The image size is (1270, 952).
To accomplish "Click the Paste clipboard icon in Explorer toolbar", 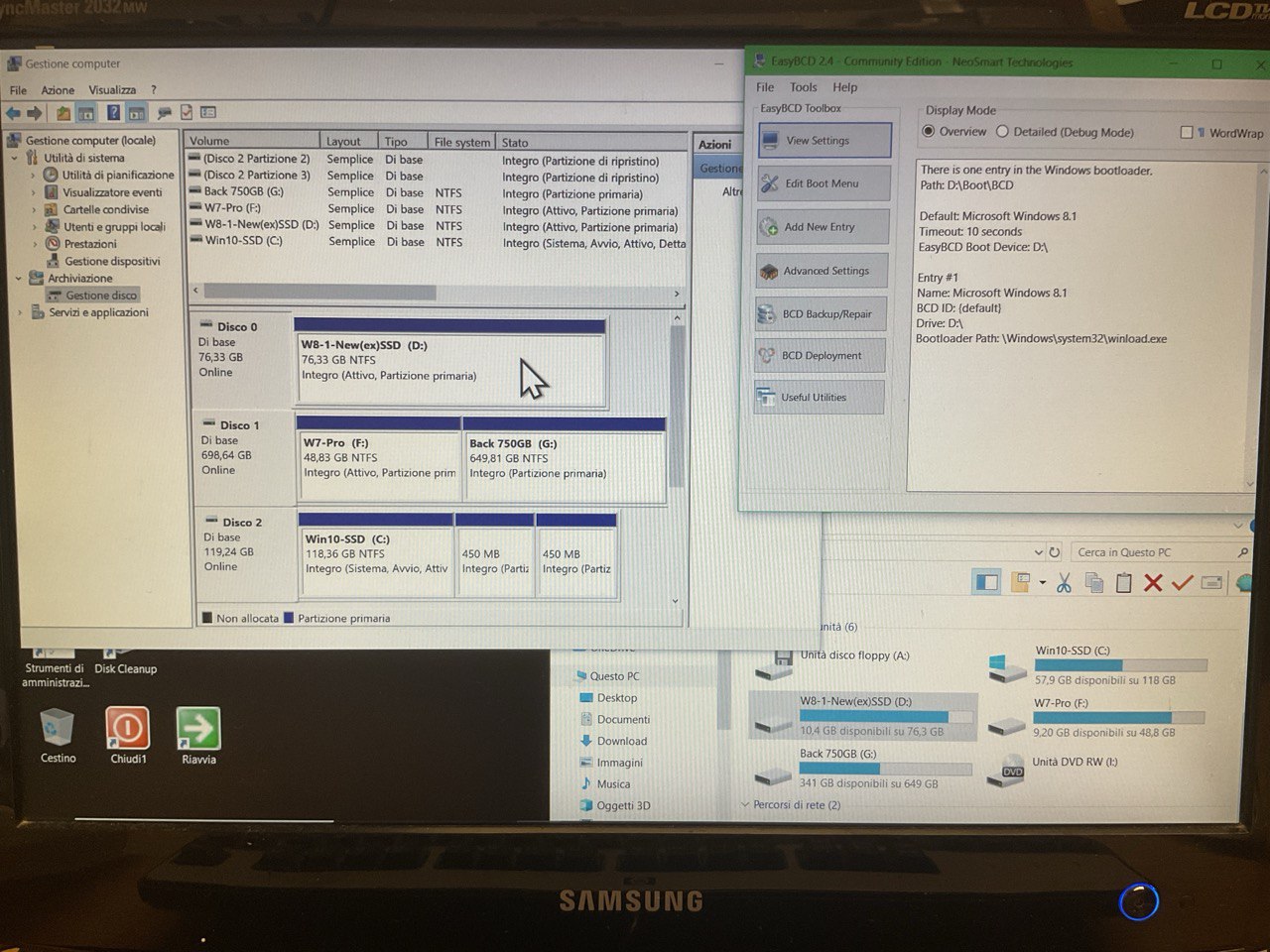I will [x=1124, y=583].
